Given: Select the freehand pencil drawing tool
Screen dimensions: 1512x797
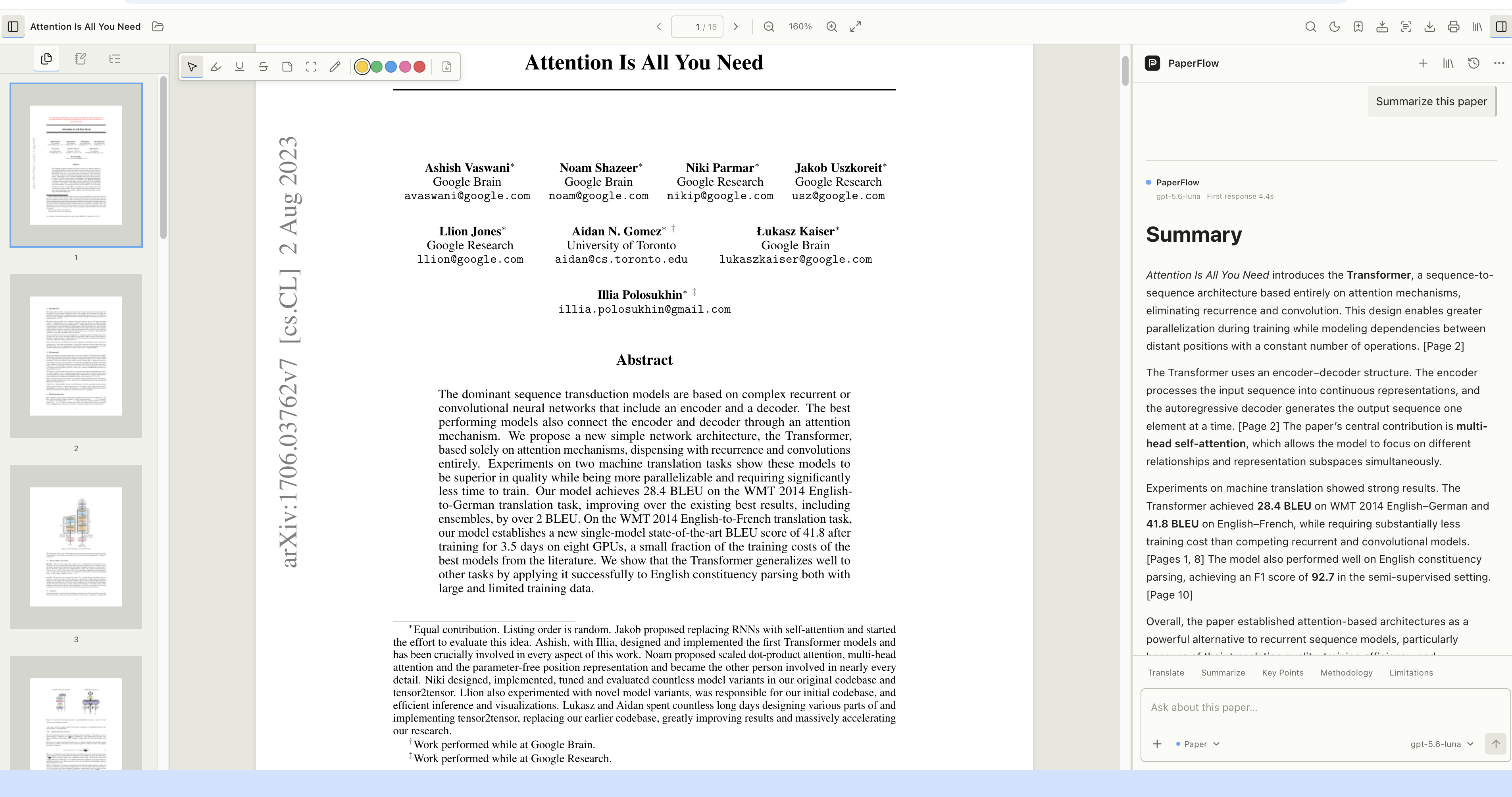Looking at the screenshot, I should click(x=335, y=67).
